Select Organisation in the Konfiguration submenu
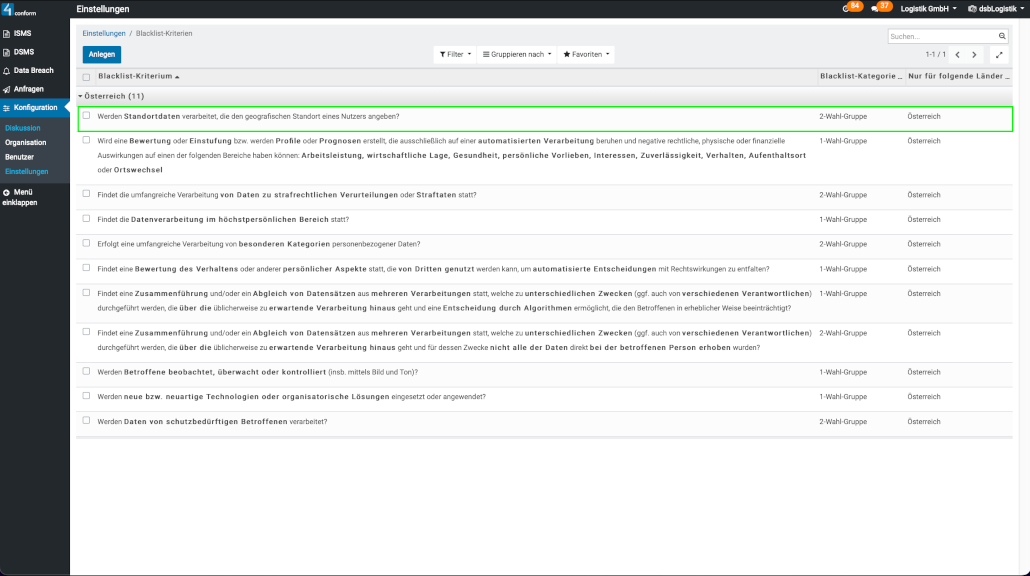The height and width of the screenshot is (576, 1030). 25,143
